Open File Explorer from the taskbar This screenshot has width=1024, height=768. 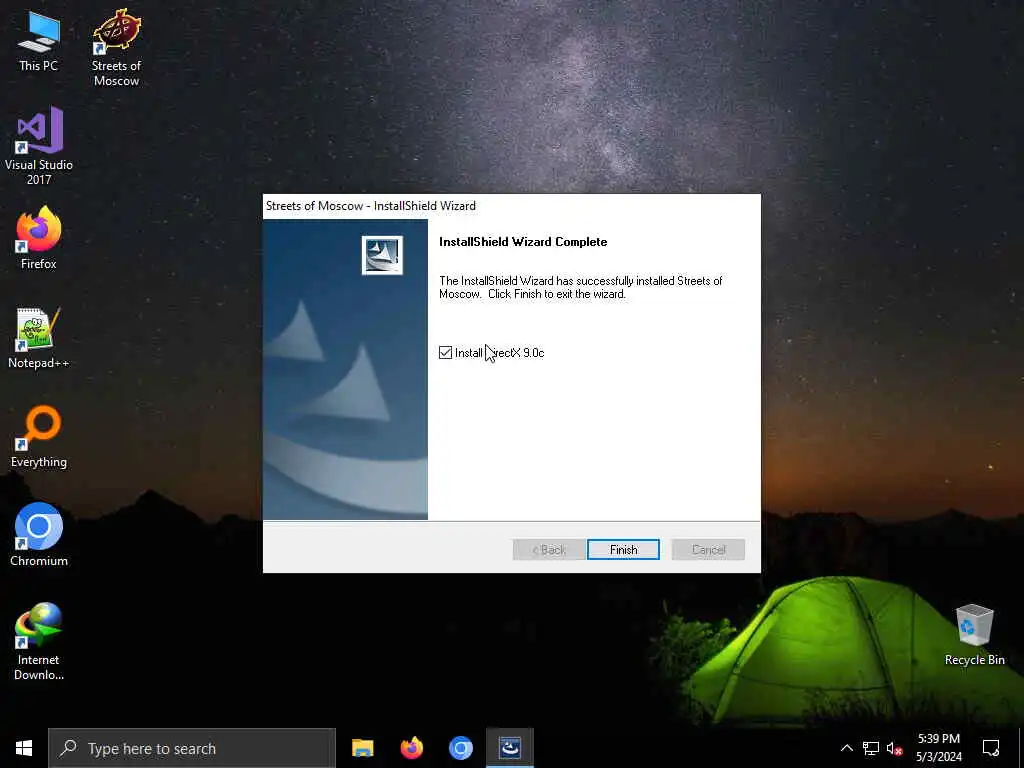(x=362, y=748)
